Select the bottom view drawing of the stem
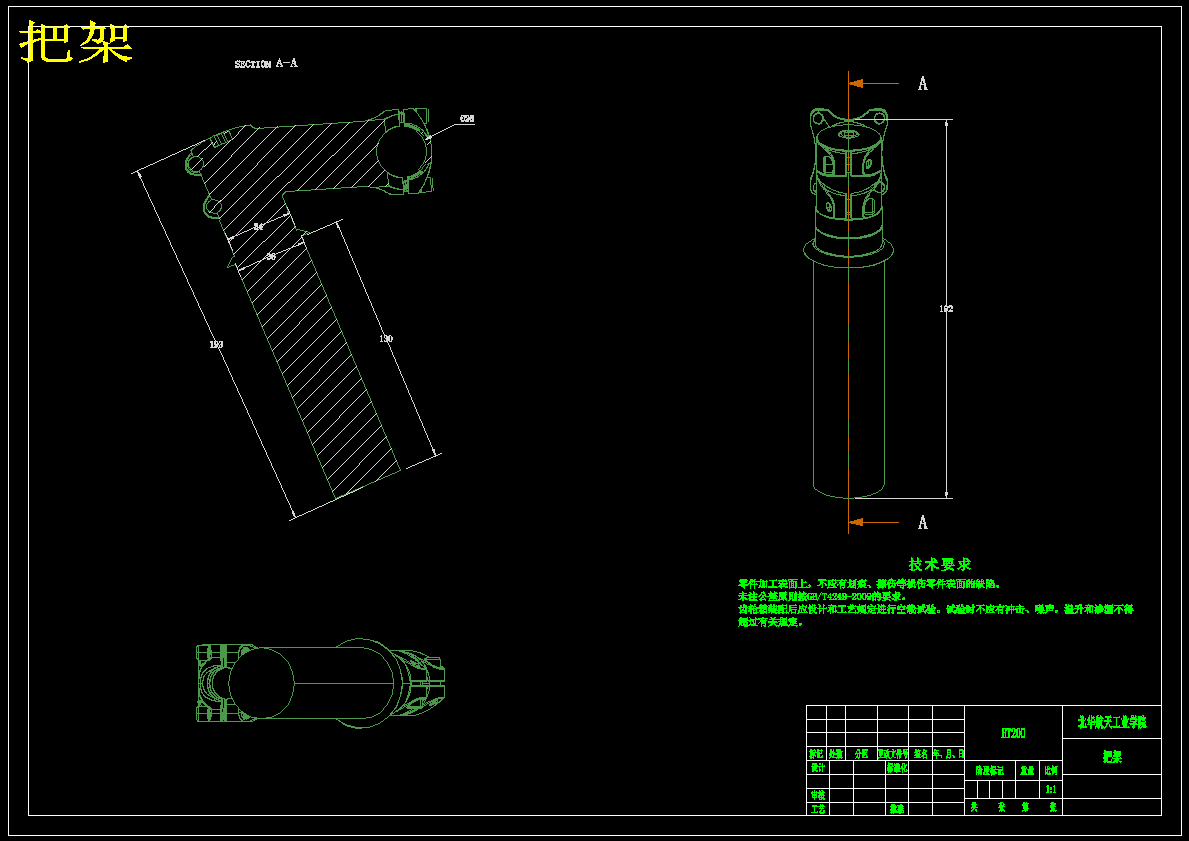Image resolution: width=1189 pixels, height=841 pixels. tap(320, 683)
